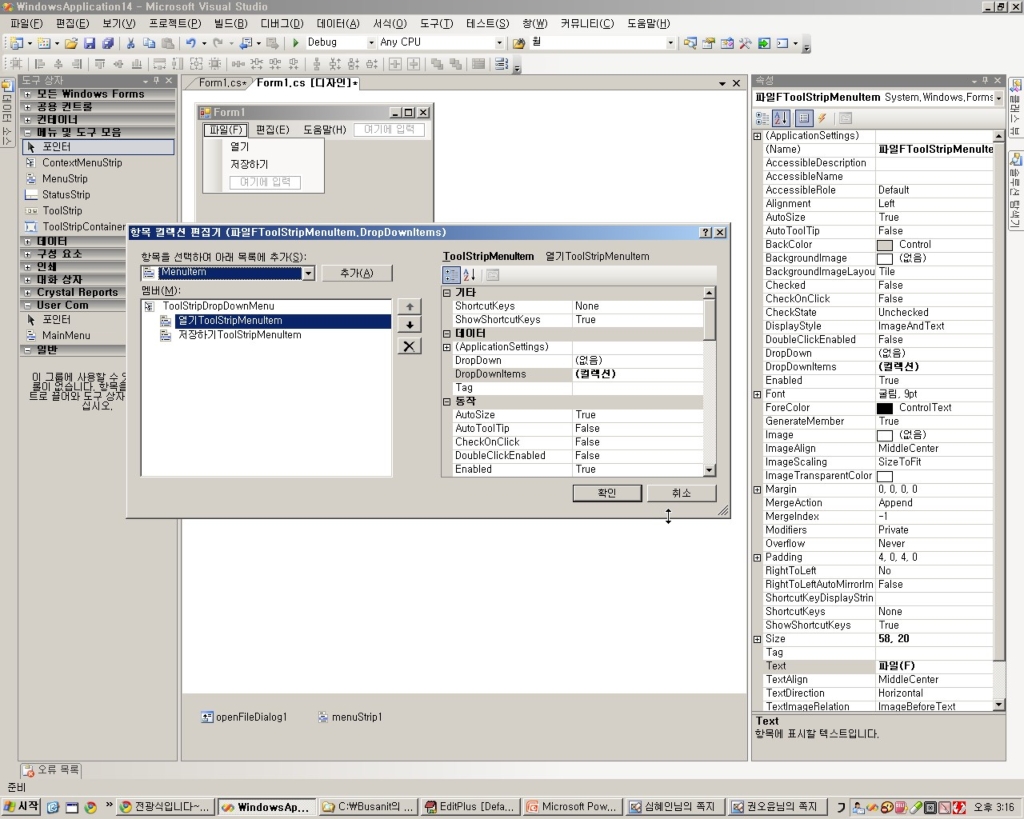Open the 디버그(D) main menu

[x=282, y=24]
